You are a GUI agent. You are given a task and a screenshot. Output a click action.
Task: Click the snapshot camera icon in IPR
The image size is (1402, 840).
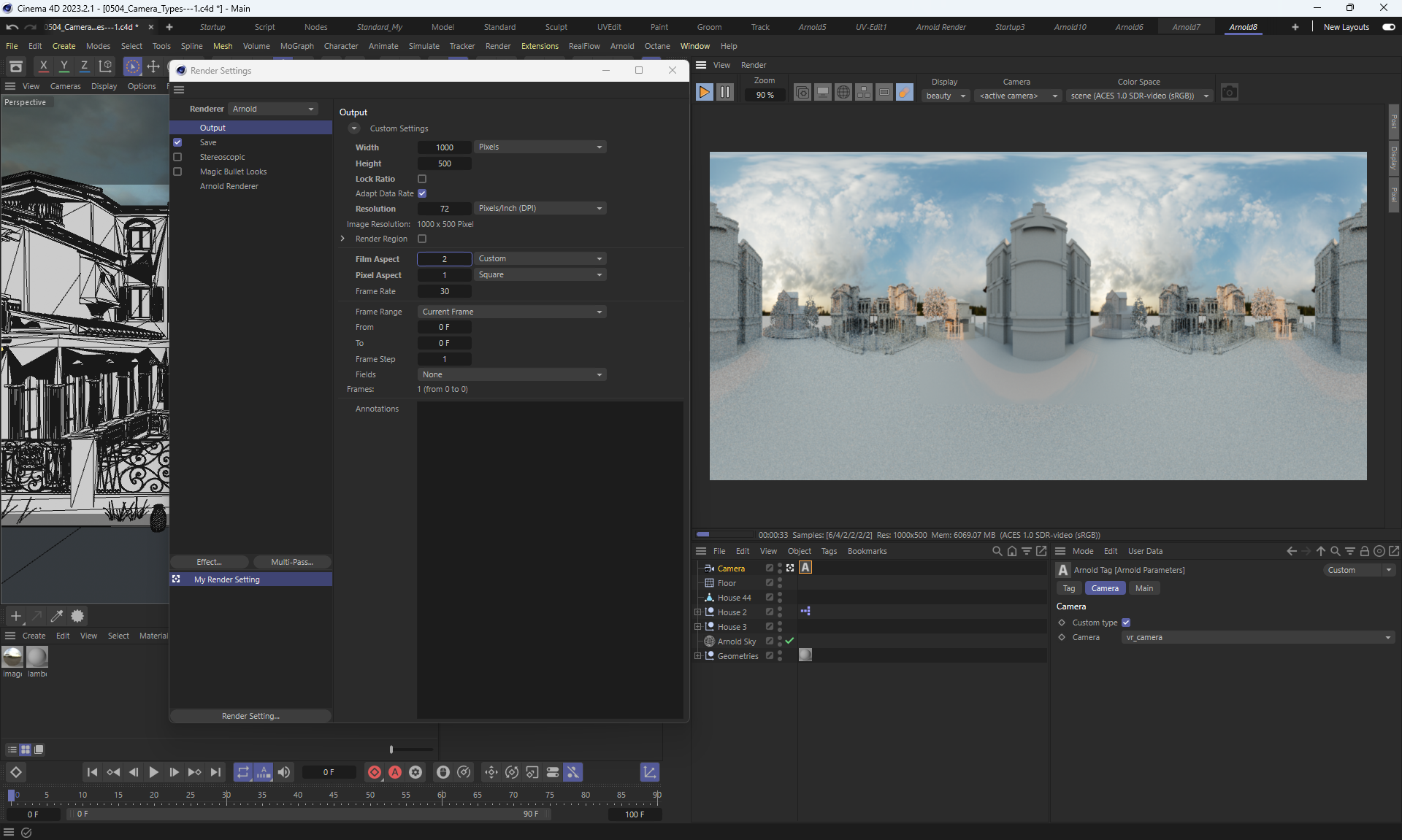[1230, 93]
